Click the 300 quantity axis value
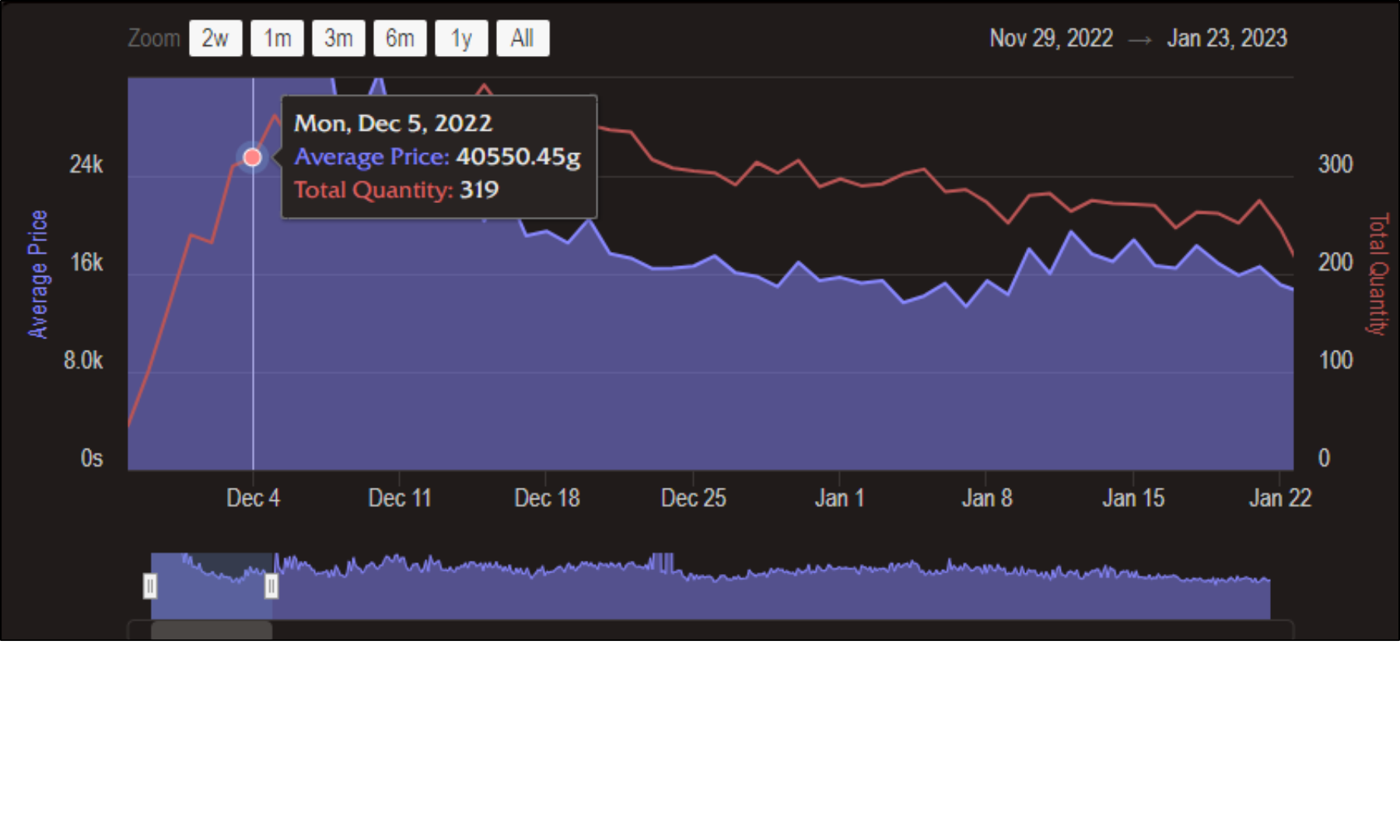This screenshot has width=1400, height=840. tap(1335, 164)
